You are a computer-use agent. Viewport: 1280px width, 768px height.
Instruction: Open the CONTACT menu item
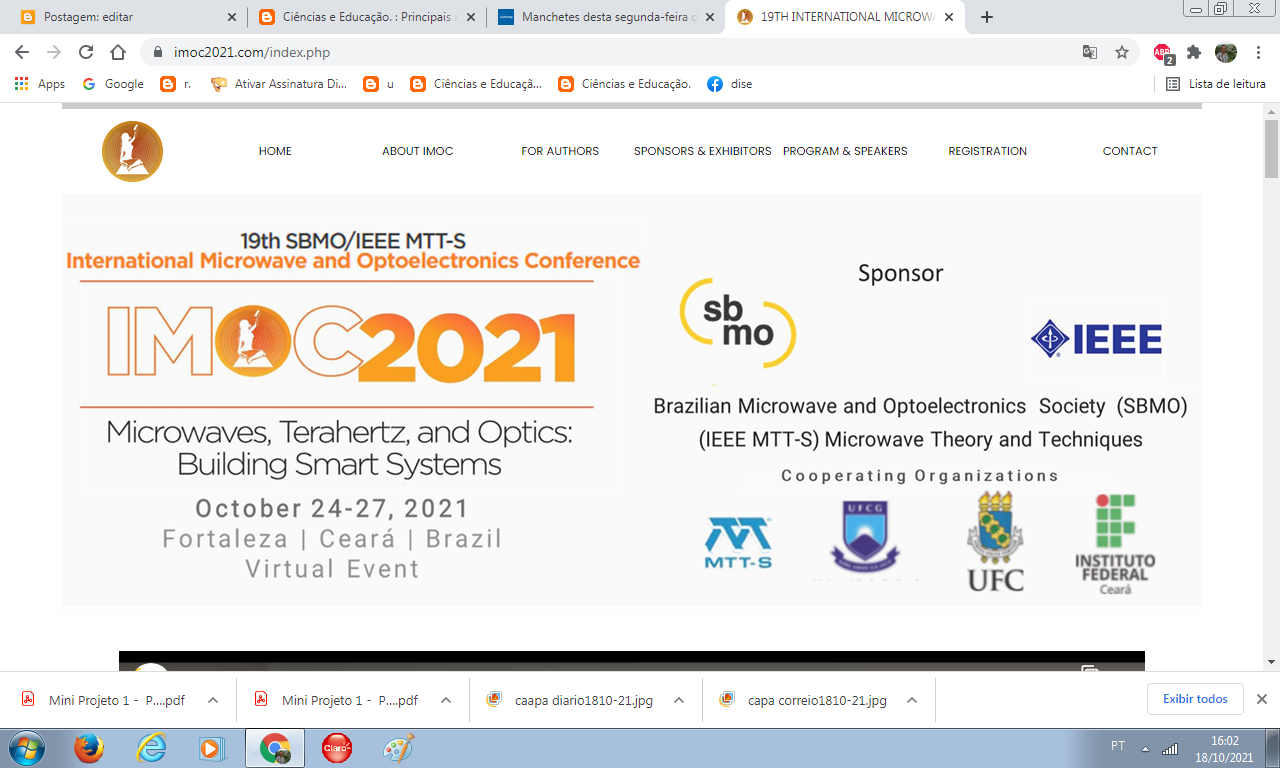click(x=1130, y=151)
